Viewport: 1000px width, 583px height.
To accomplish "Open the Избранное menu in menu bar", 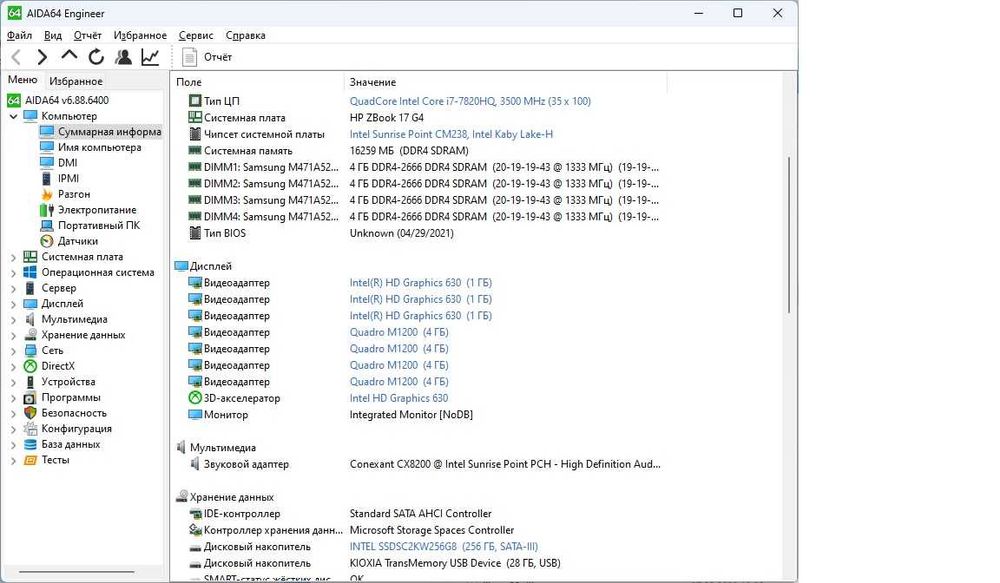I will point(140,36).
